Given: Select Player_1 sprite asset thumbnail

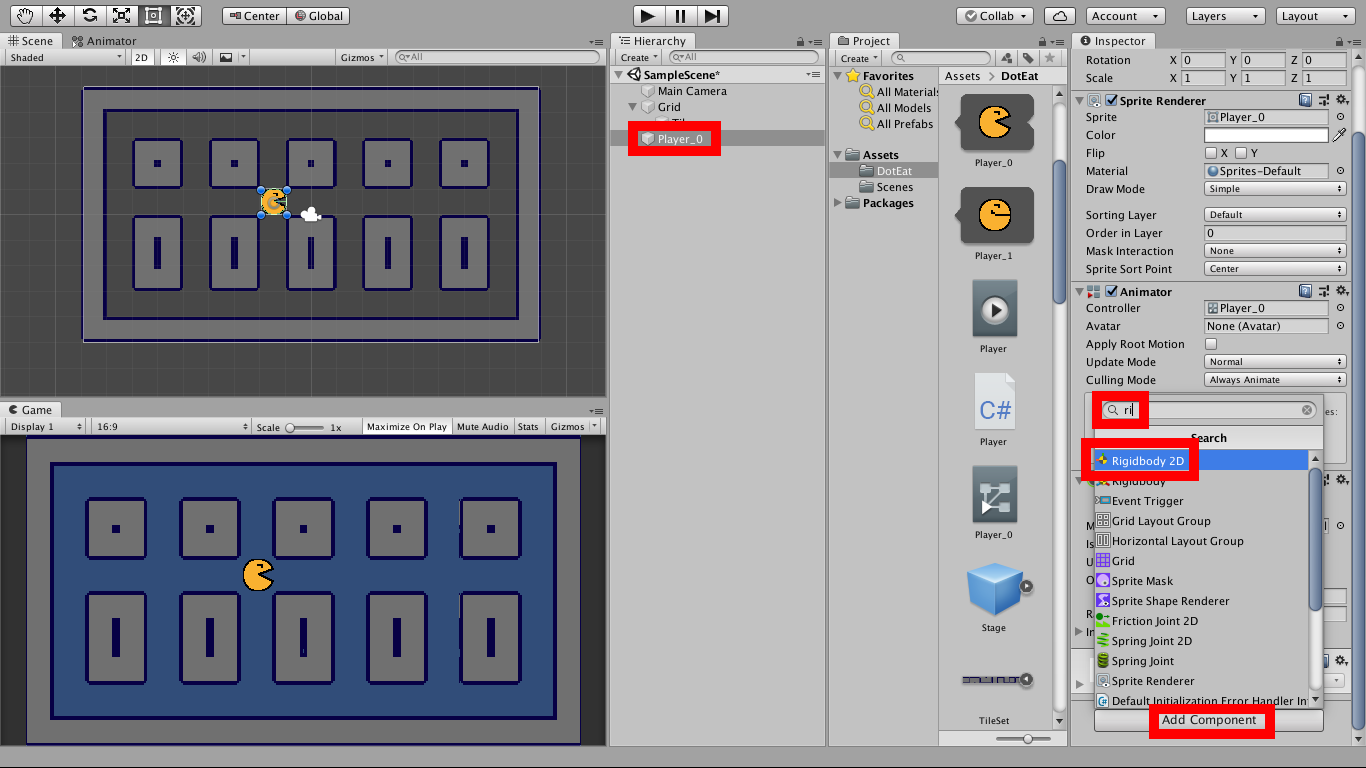Looking at the screenshot, I should (x=996, y=215).
